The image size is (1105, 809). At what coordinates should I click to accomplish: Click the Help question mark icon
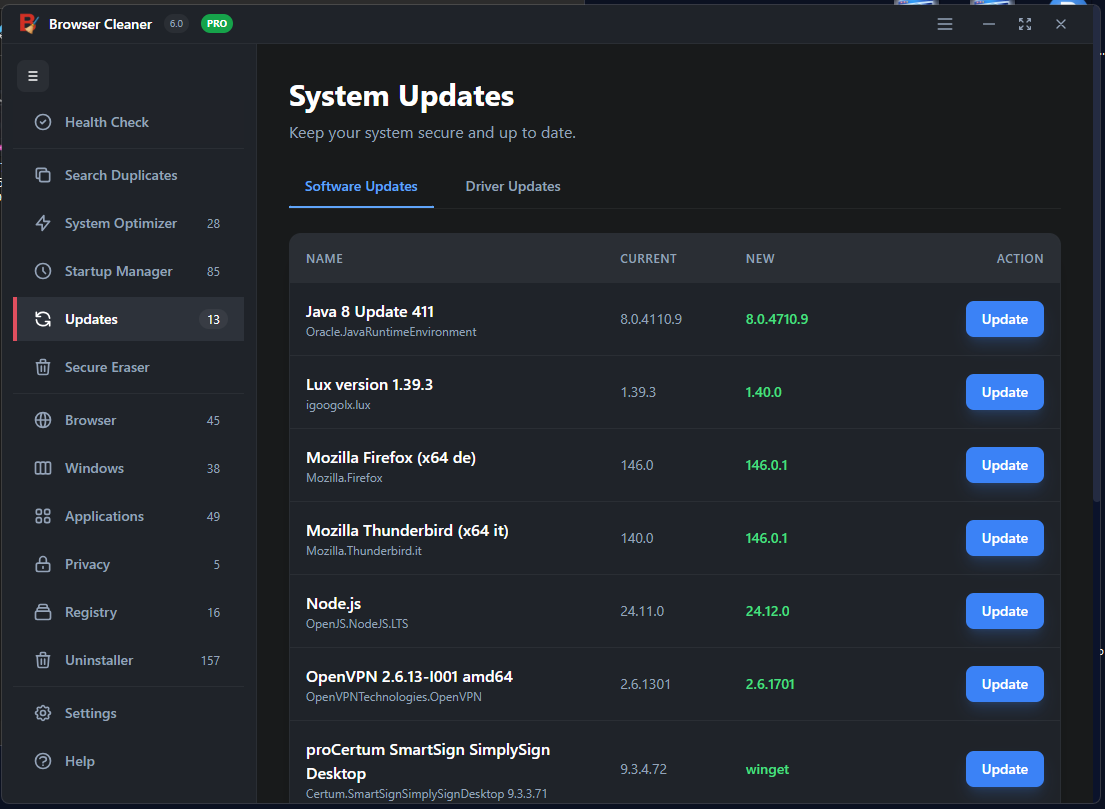click(x=43, y=761)
